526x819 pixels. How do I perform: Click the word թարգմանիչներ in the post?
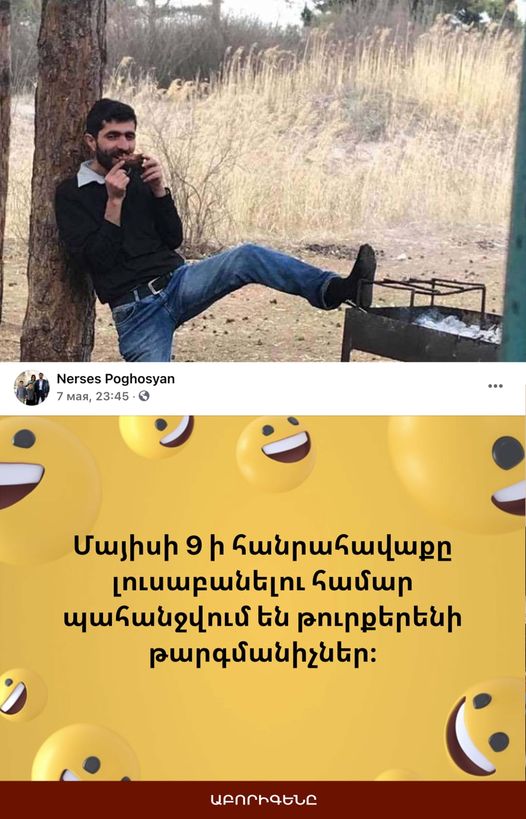263,654
